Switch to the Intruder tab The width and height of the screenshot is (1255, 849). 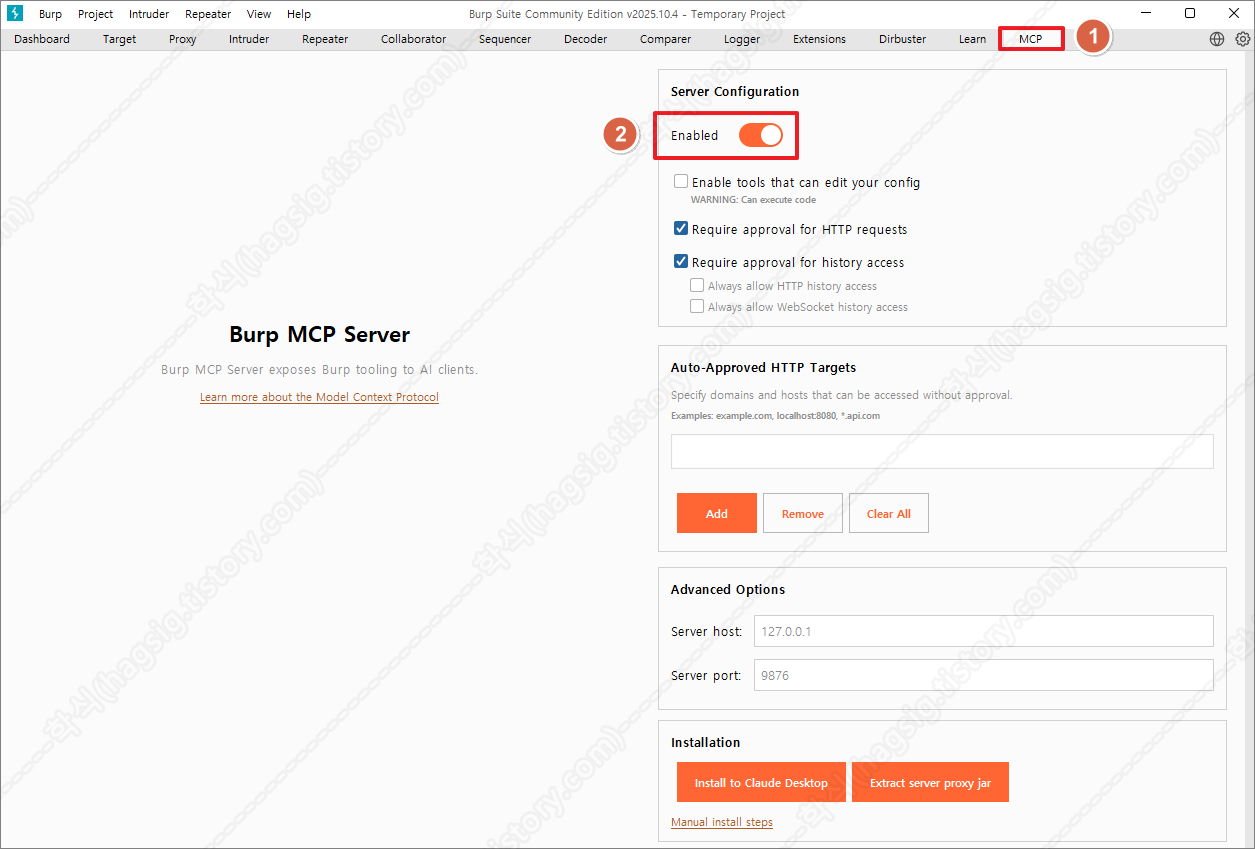pyautogui.click(x=249, y=39)
